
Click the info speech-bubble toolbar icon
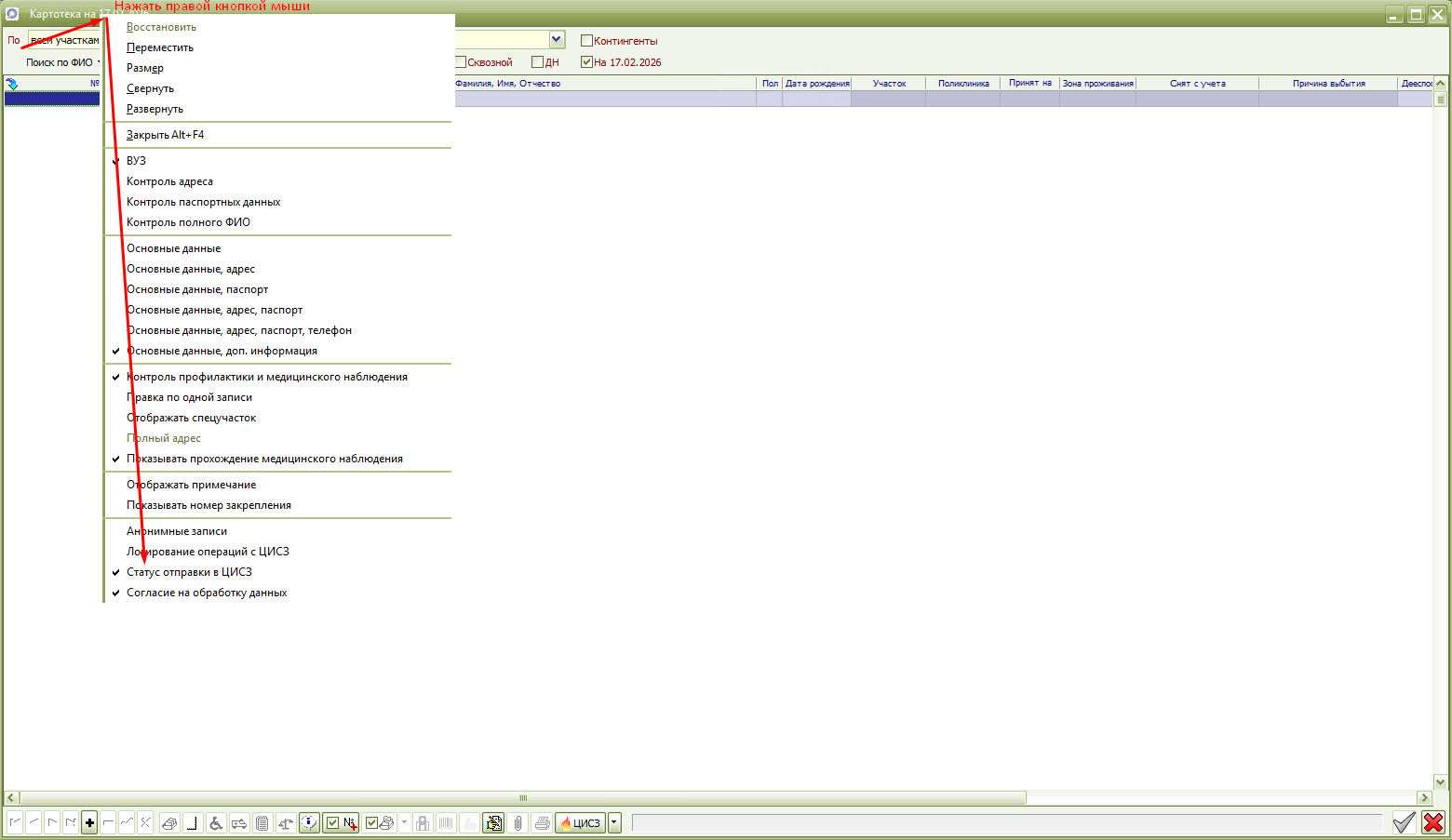(309, 823)
